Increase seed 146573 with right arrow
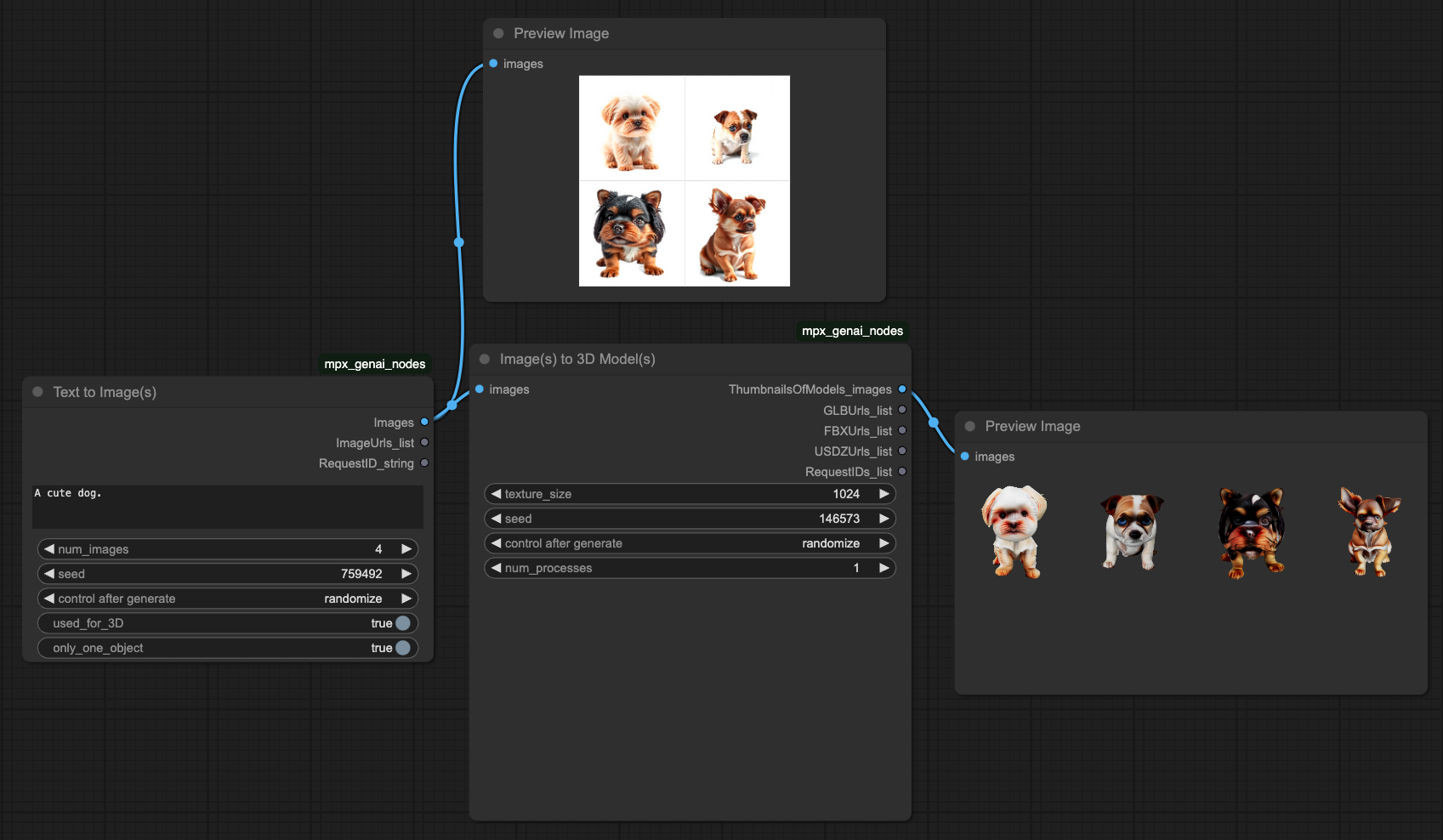 (884, 519)
